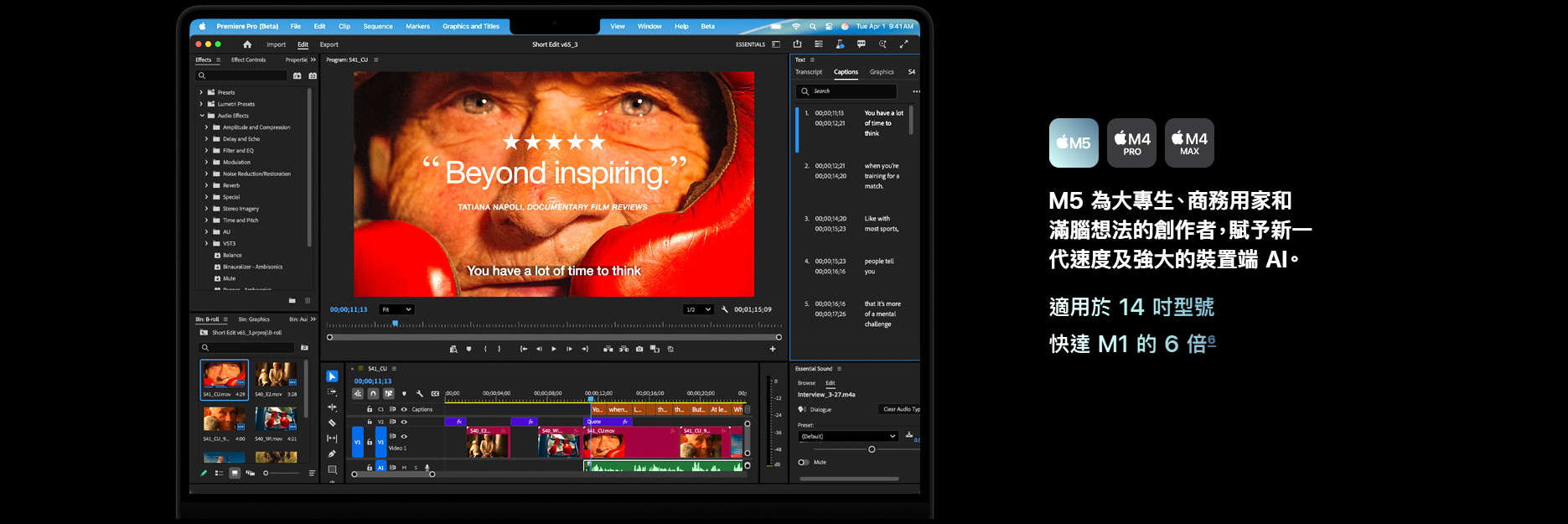Hide the Captions track using its eye icon

coord(404,409)
